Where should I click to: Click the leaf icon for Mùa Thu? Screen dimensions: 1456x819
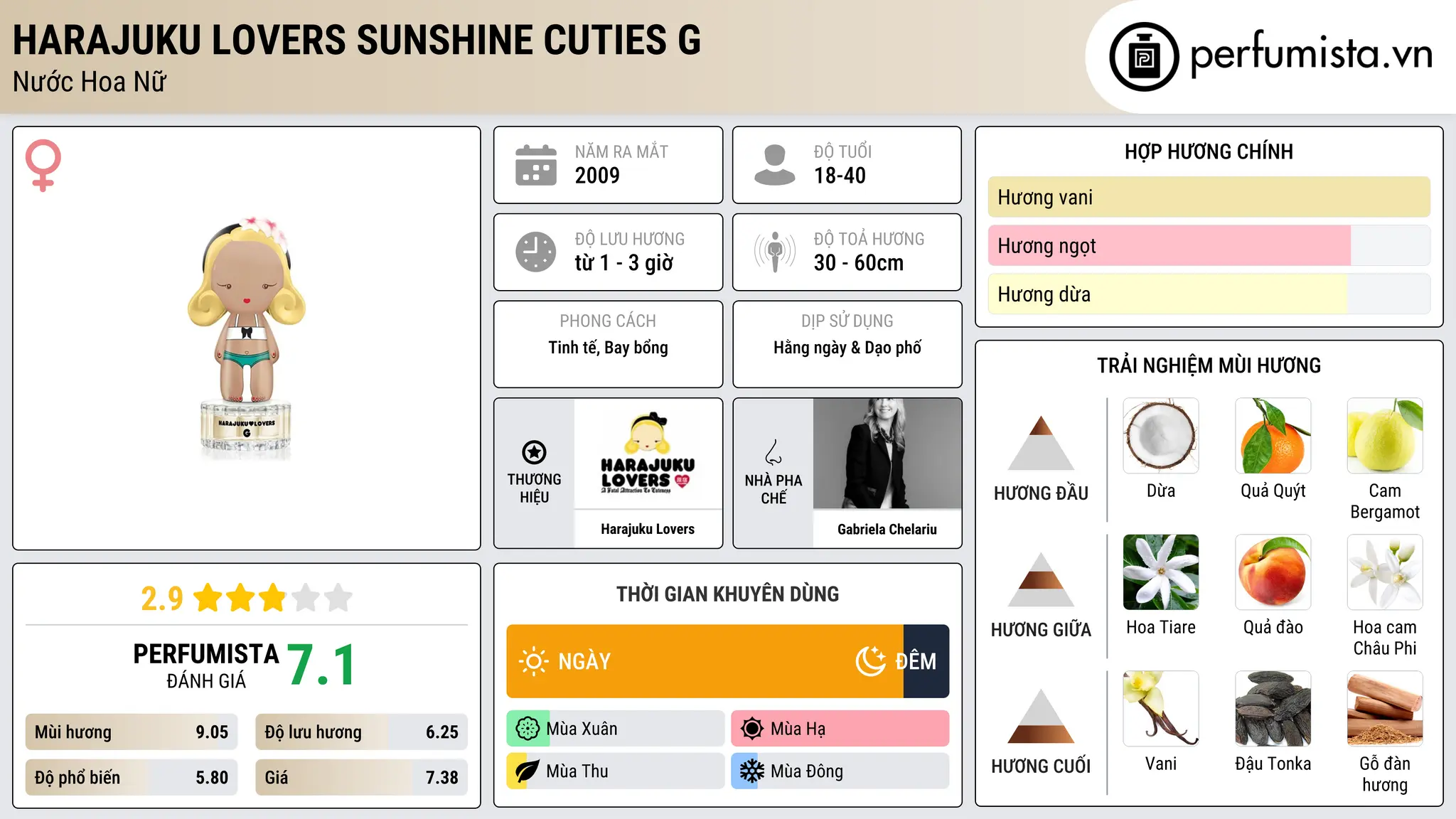tap(527, 771)
